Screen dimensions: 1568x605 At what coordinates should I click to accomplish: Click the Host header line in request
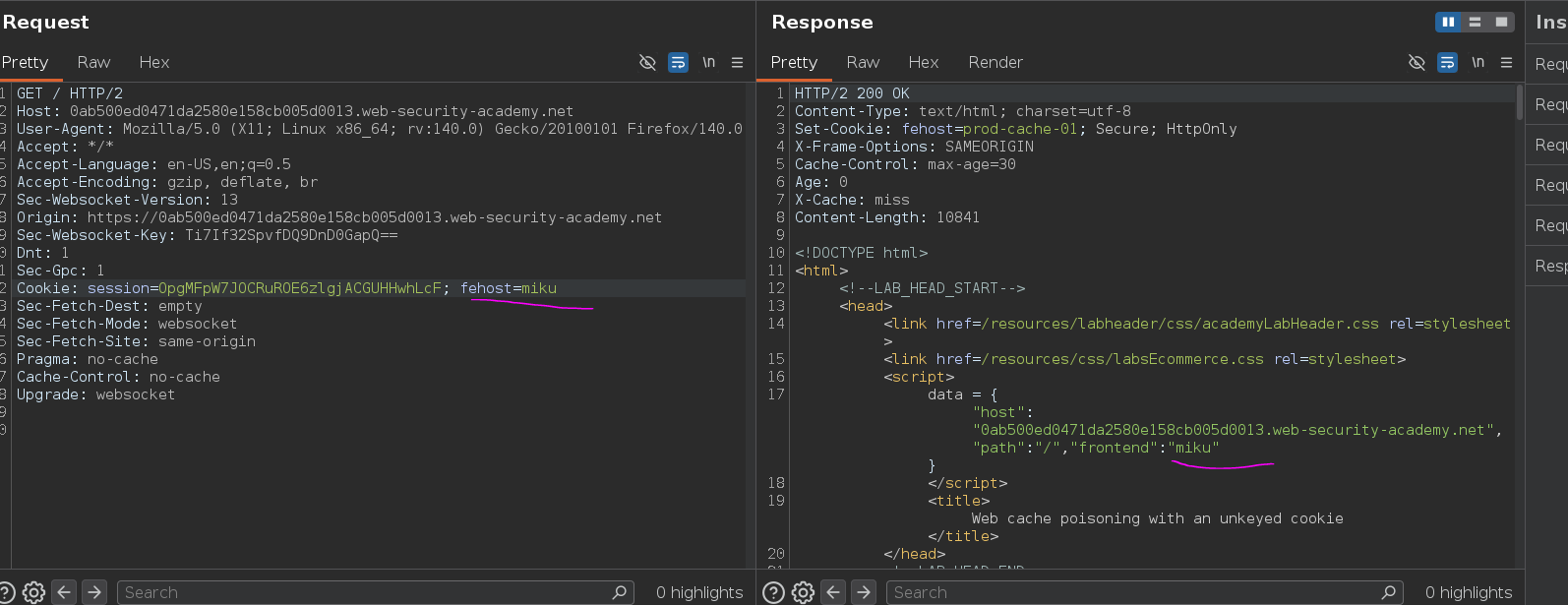coord(295,111)
